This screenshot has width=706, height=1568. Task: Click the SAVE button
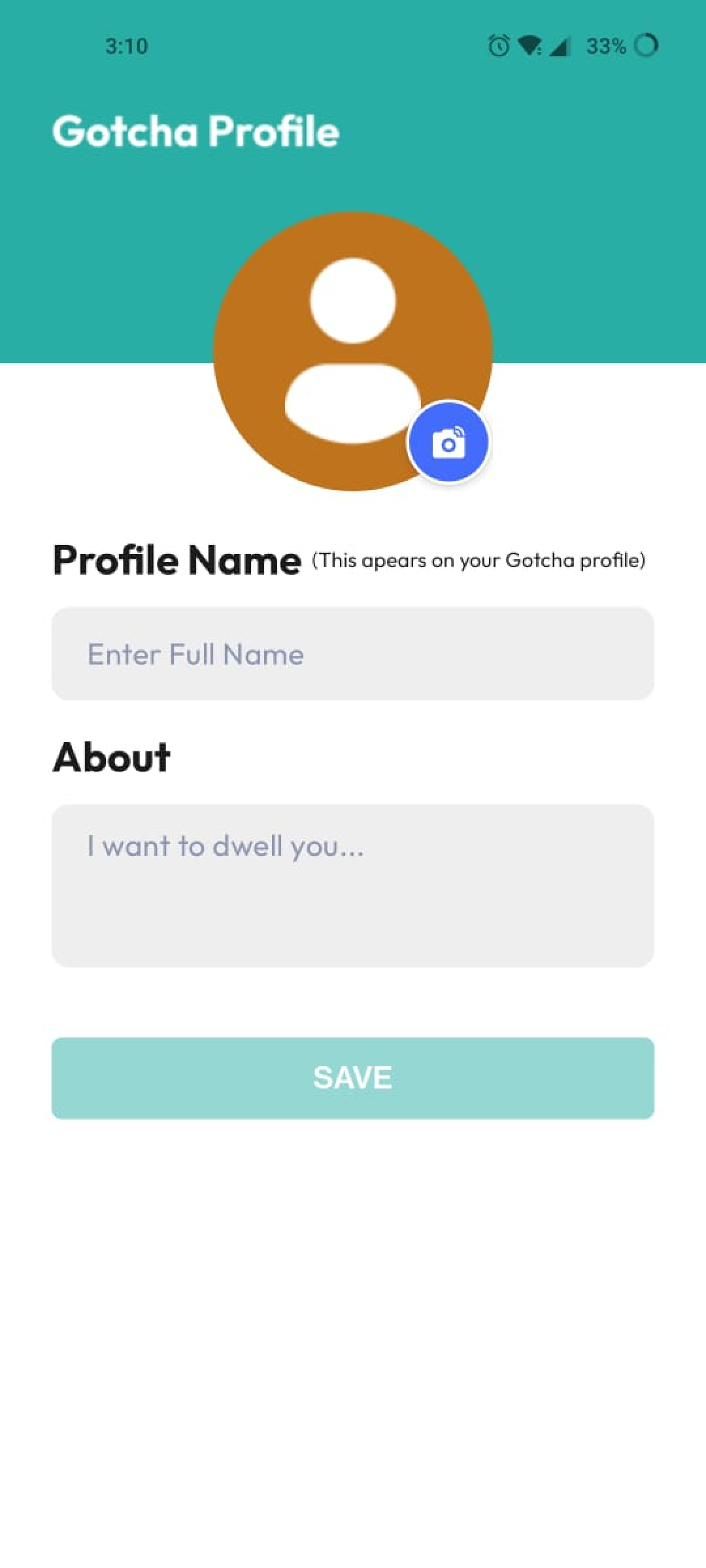pyautogui.click(x=353, y=1078)
